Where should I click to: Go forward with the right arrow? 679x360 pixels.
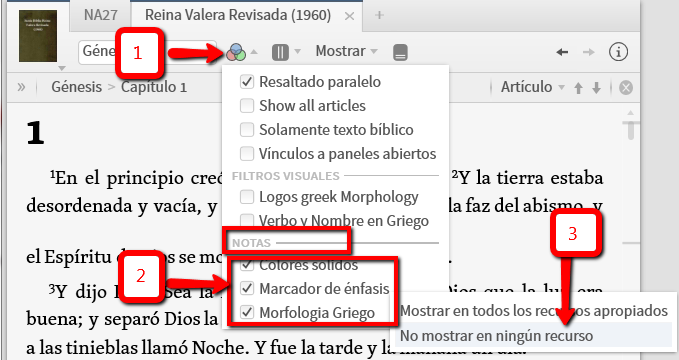tap(588, 52)
